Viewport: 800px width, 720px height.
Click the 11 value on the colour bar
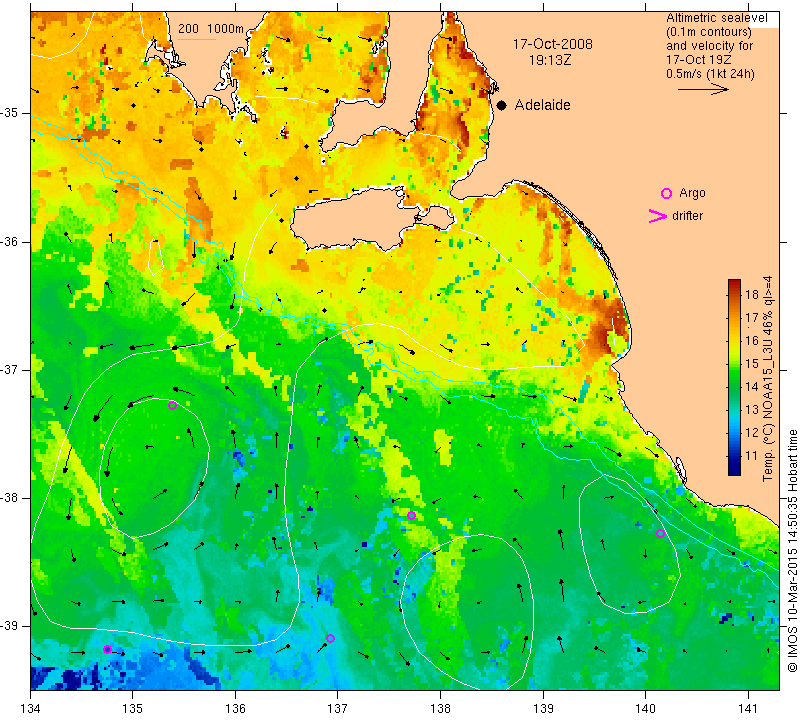(752, 456)
